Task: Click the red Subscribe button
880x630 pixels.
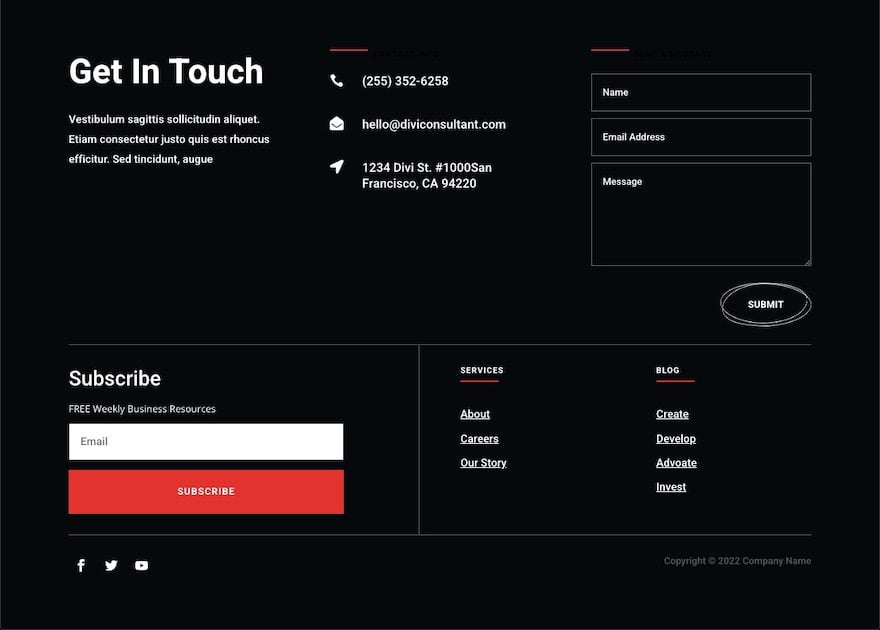Action: point(206,491)
